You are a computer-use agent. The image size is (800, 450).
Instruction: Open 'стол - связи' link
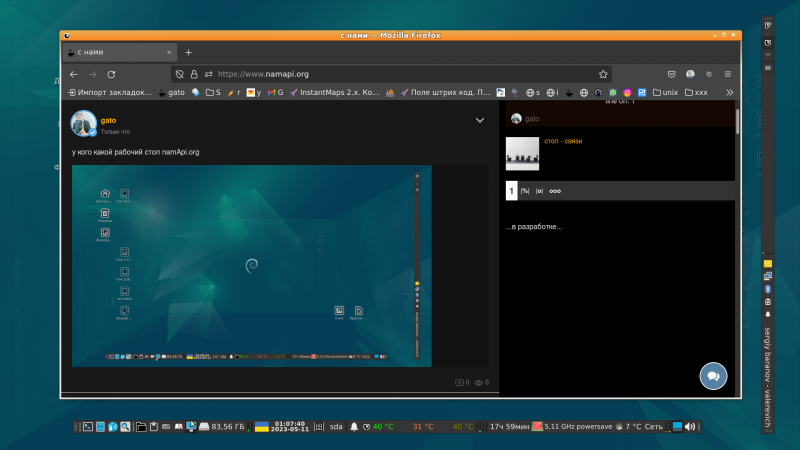[x=563, y=141]
